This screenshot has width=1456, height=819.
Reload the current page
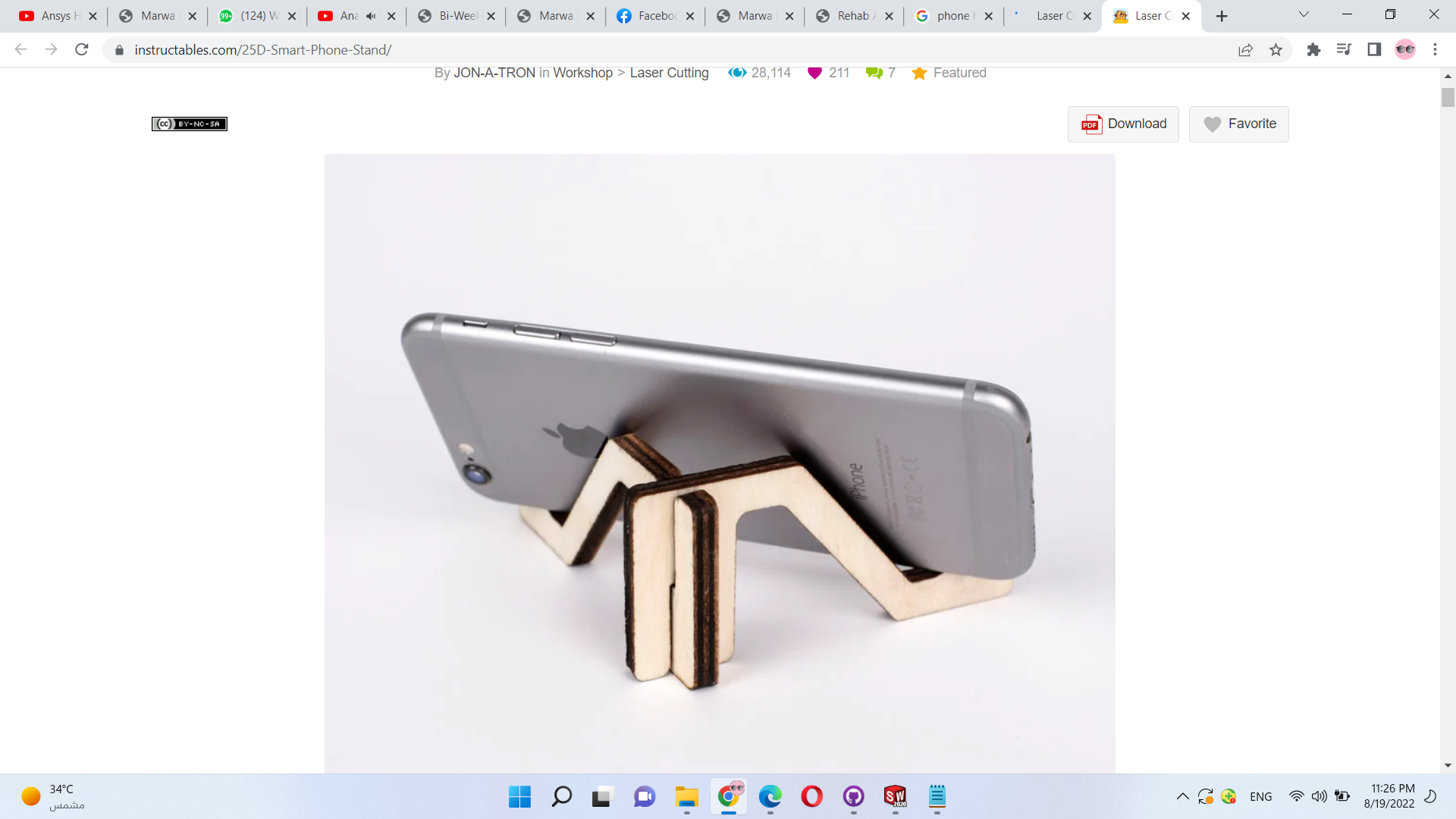click(82, 50)
